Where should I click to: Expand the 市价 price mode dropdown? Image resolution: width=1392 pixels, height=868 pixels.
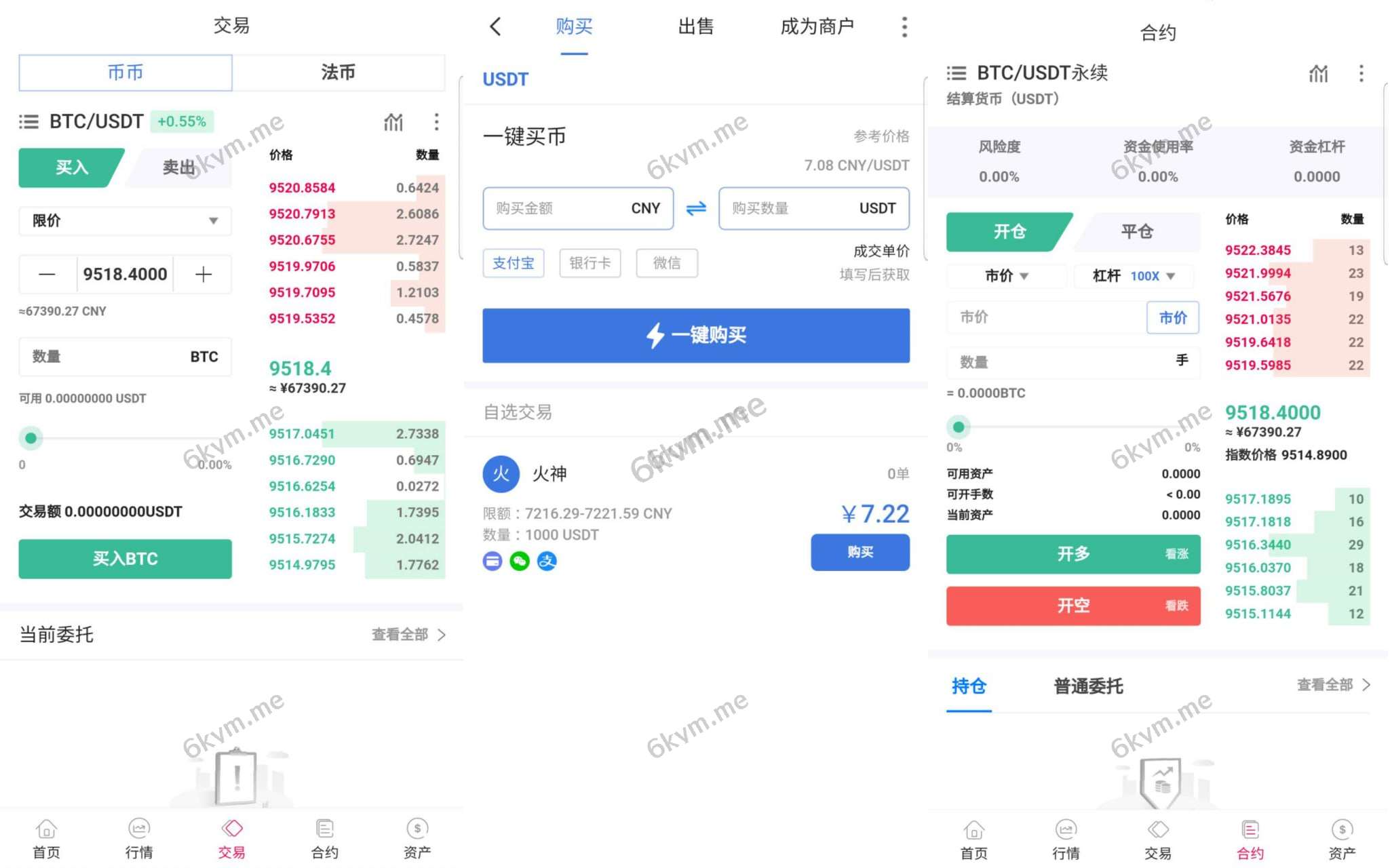[1006, 276]
